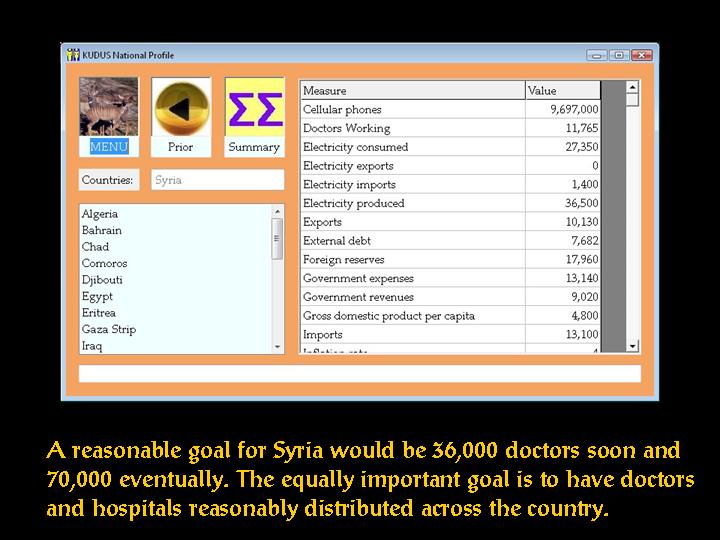Select Egypt in the countries list
The width and height of the screenshot is (720, 540).
pyautogui.click(x=98, y=297)
